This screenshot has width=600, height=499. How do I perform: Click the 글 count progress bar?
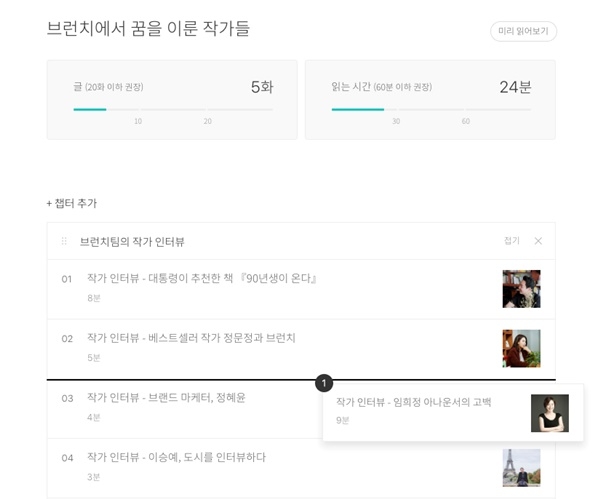172,109
